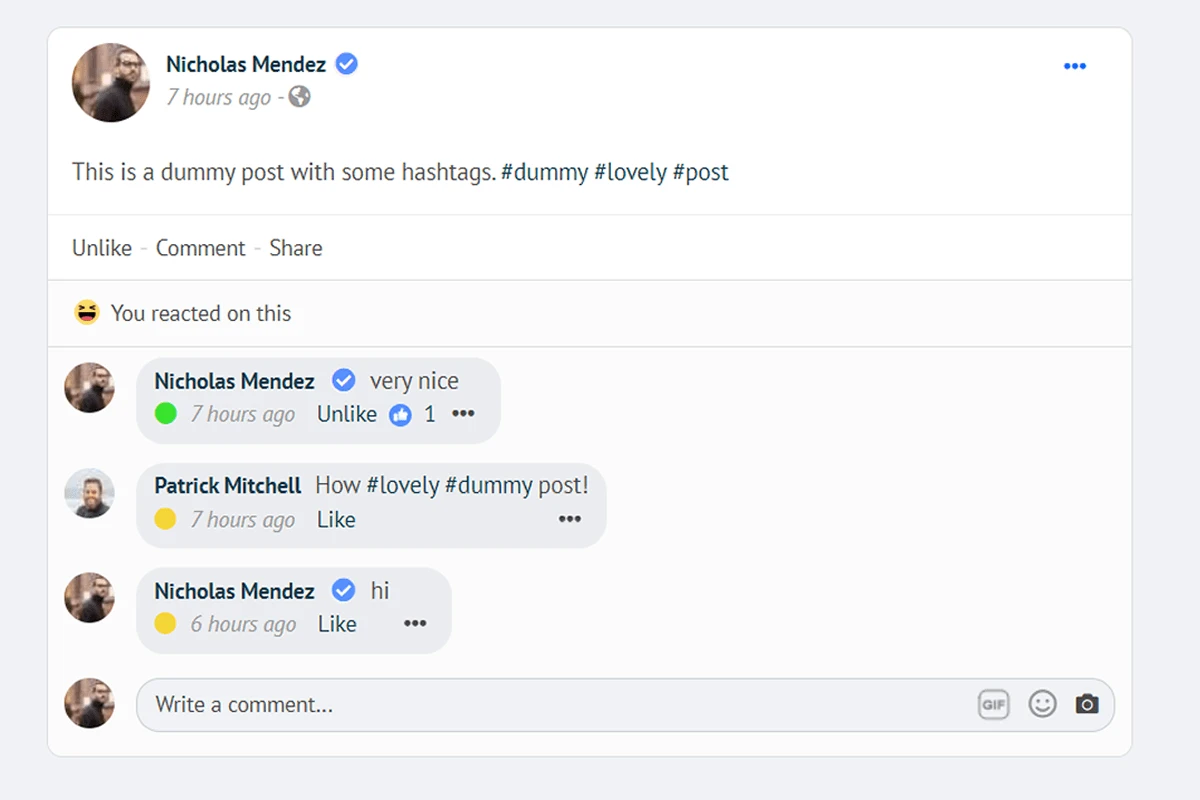Click the camera icon to attach photo
Image resolution: width=1200 pixels, height=800 pixels.
[1087, 705]
